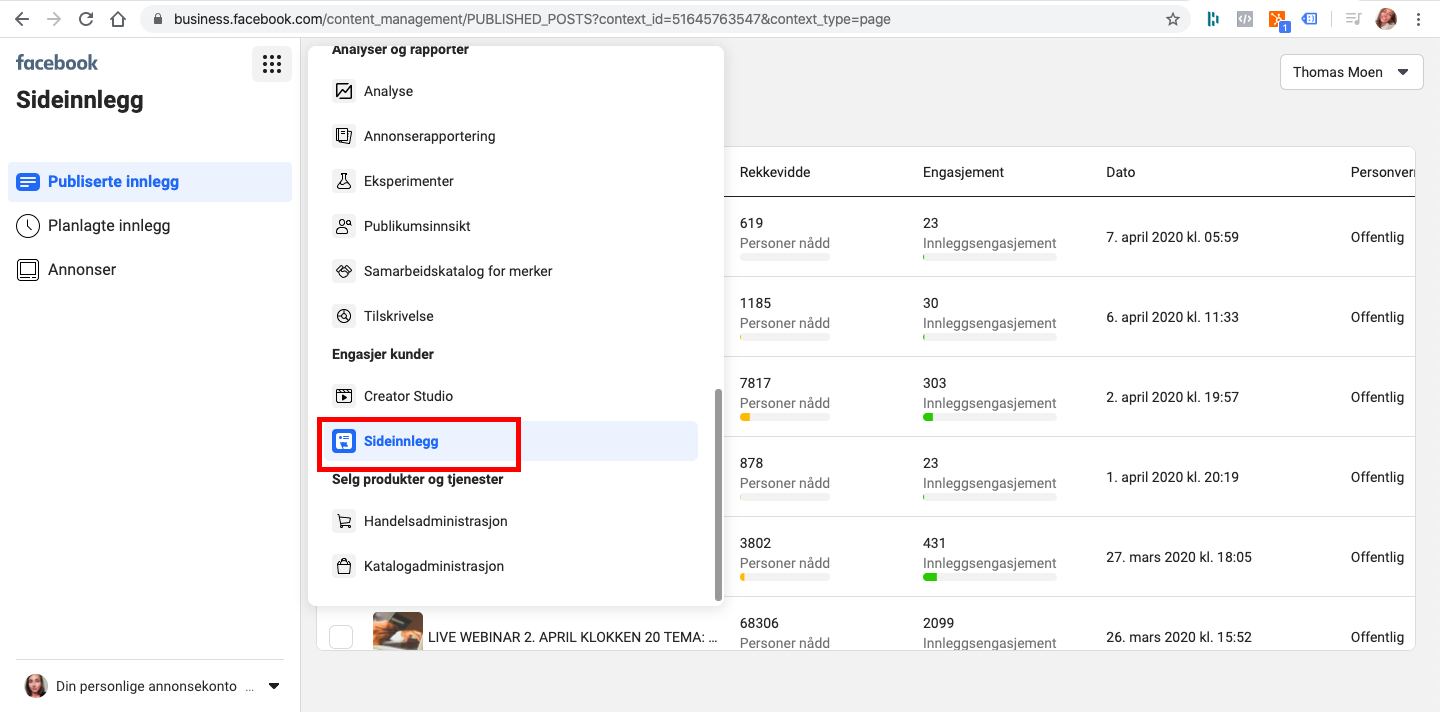Click the Planlagte innlegg clock icon

point(28,226)
